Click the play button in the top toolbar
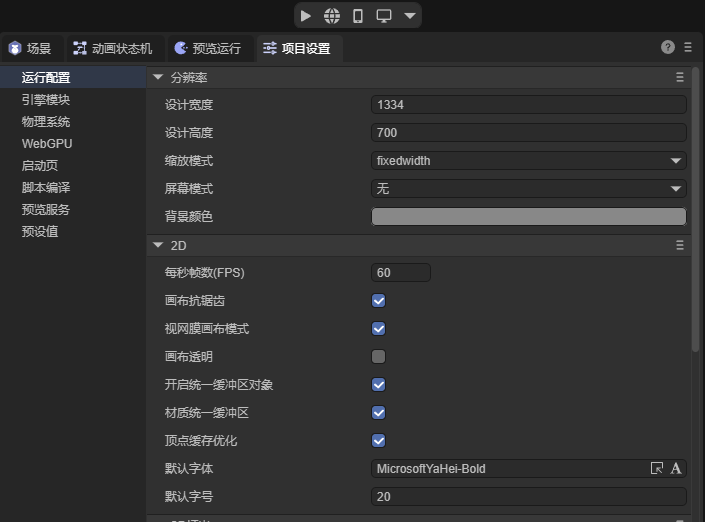 tap(306, 16)
